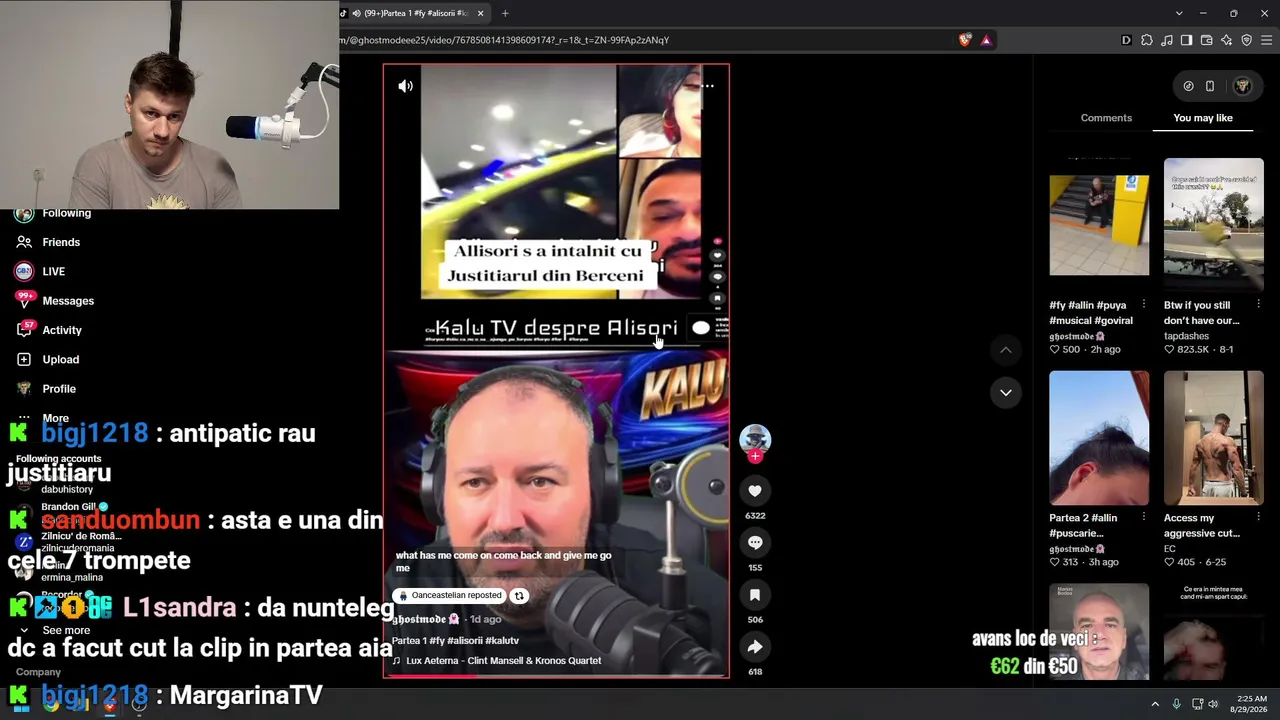1280x720 pixels.
Task: Open the phone app icon in the top-right pill
Action: [x=1210, y=86]
